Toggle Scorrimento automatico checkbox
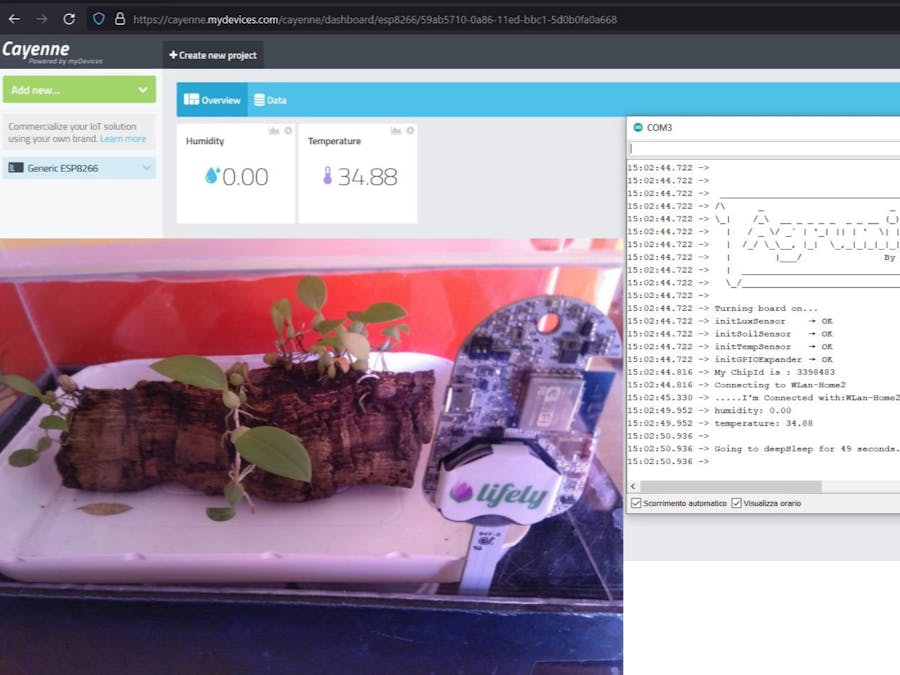Screen dimensions: 900x675 636,503
